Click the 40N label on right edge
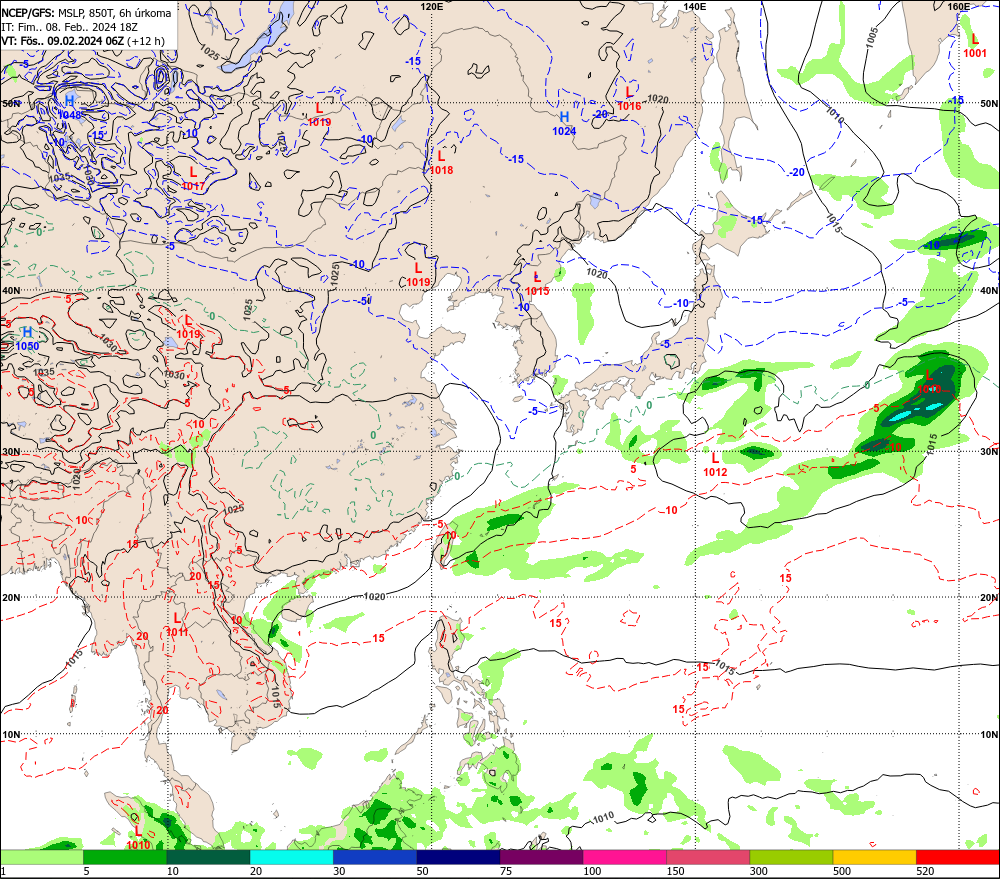 [x=989, y=290]
